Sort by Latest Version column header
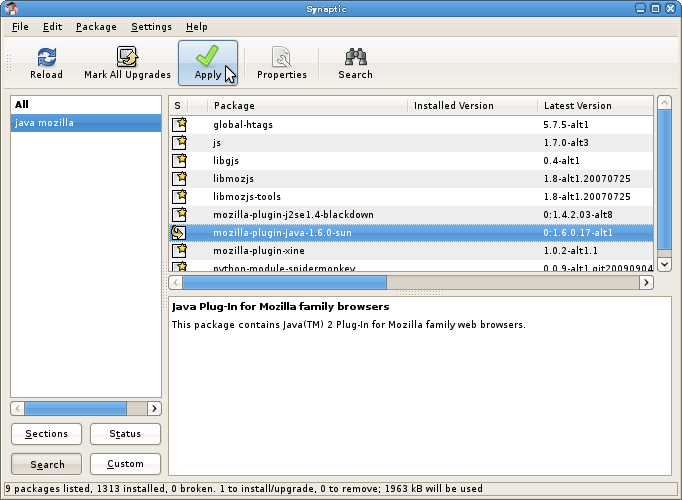Image resolution: width=682 pixels, height=500 pixels. coord(595,106)
